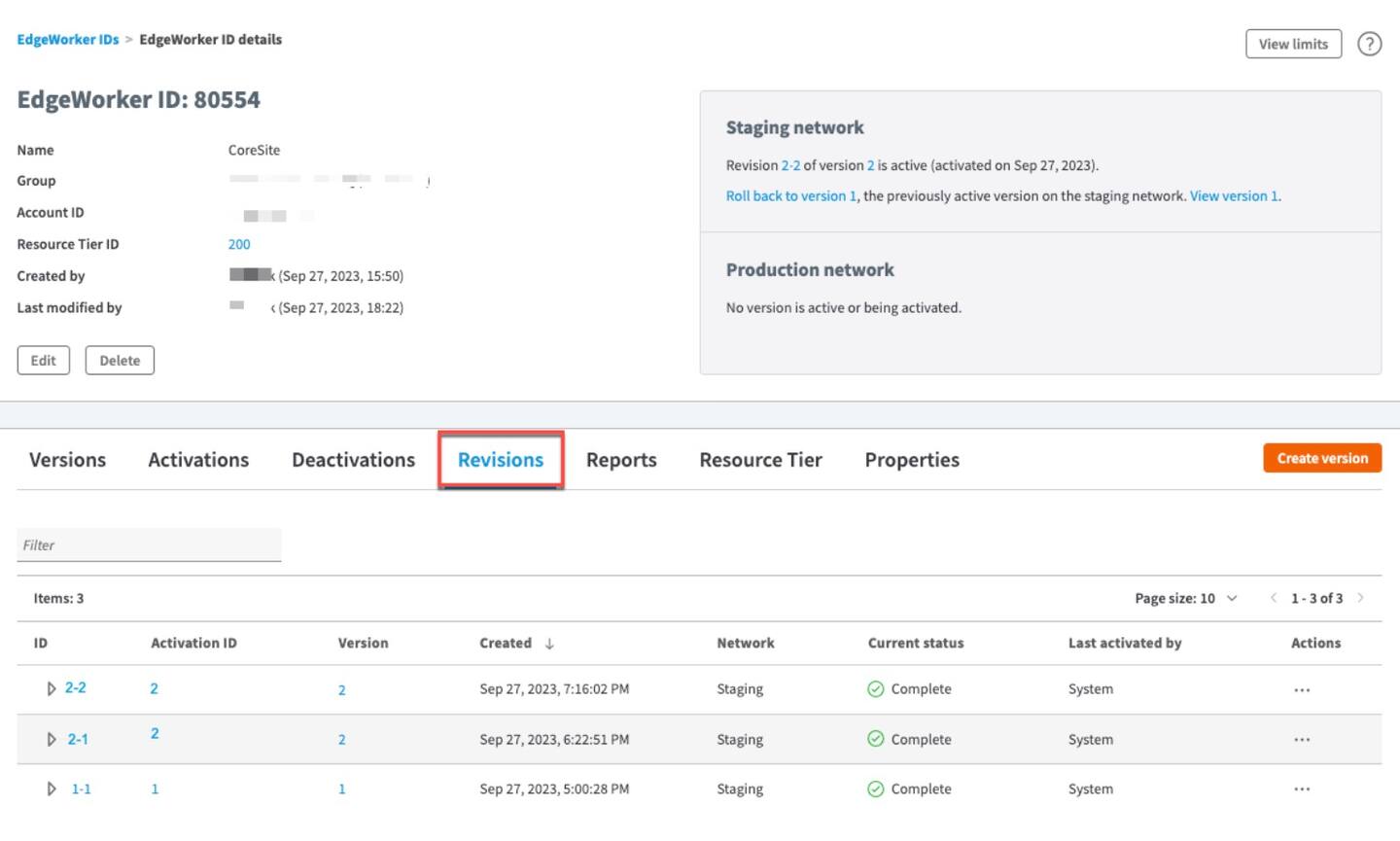Open actions menu for revision 2-1
1400x841 pixels.
click(x=1302, y=740)
